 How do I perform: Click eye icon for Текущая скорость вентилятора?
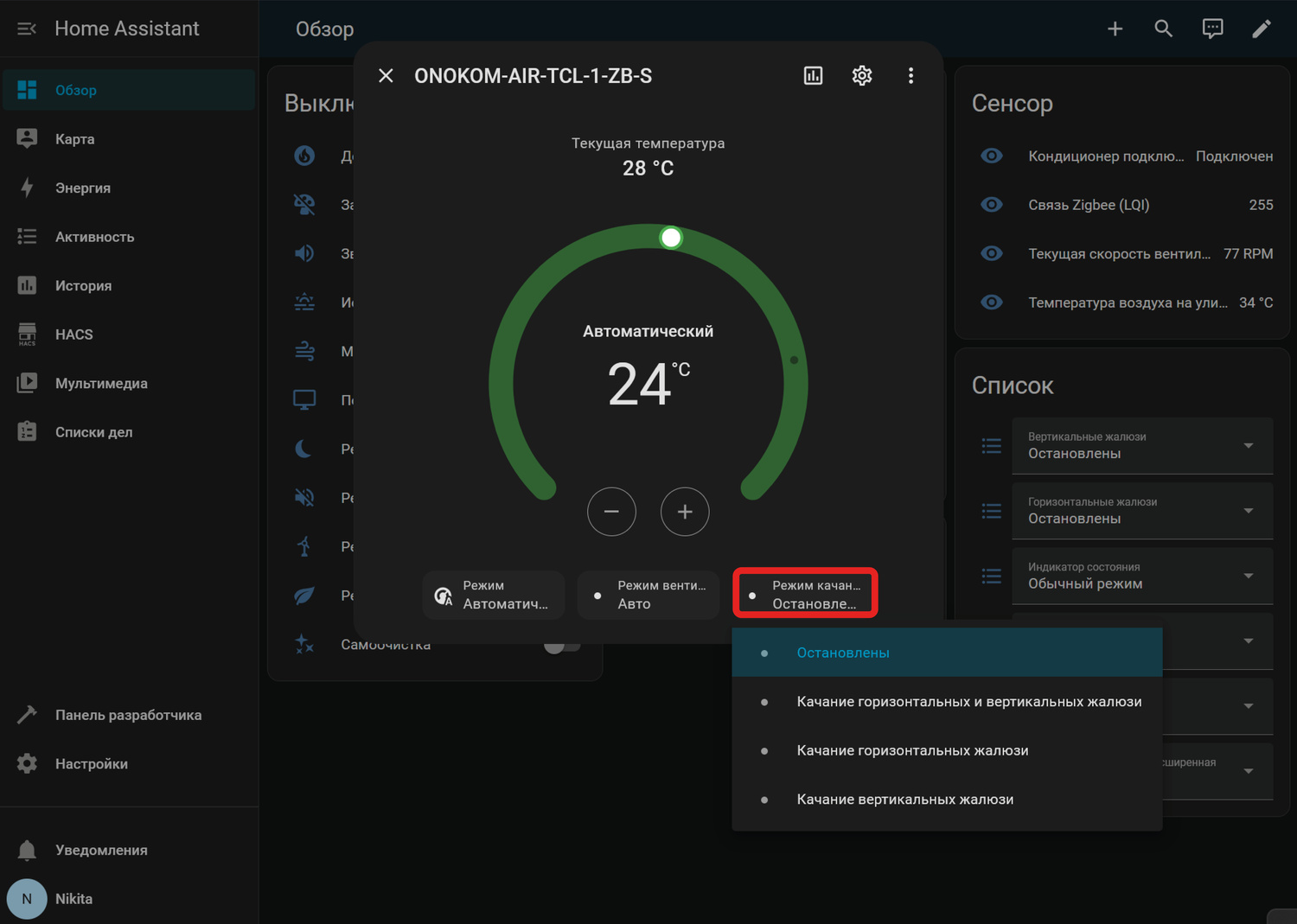pos(992,253)
